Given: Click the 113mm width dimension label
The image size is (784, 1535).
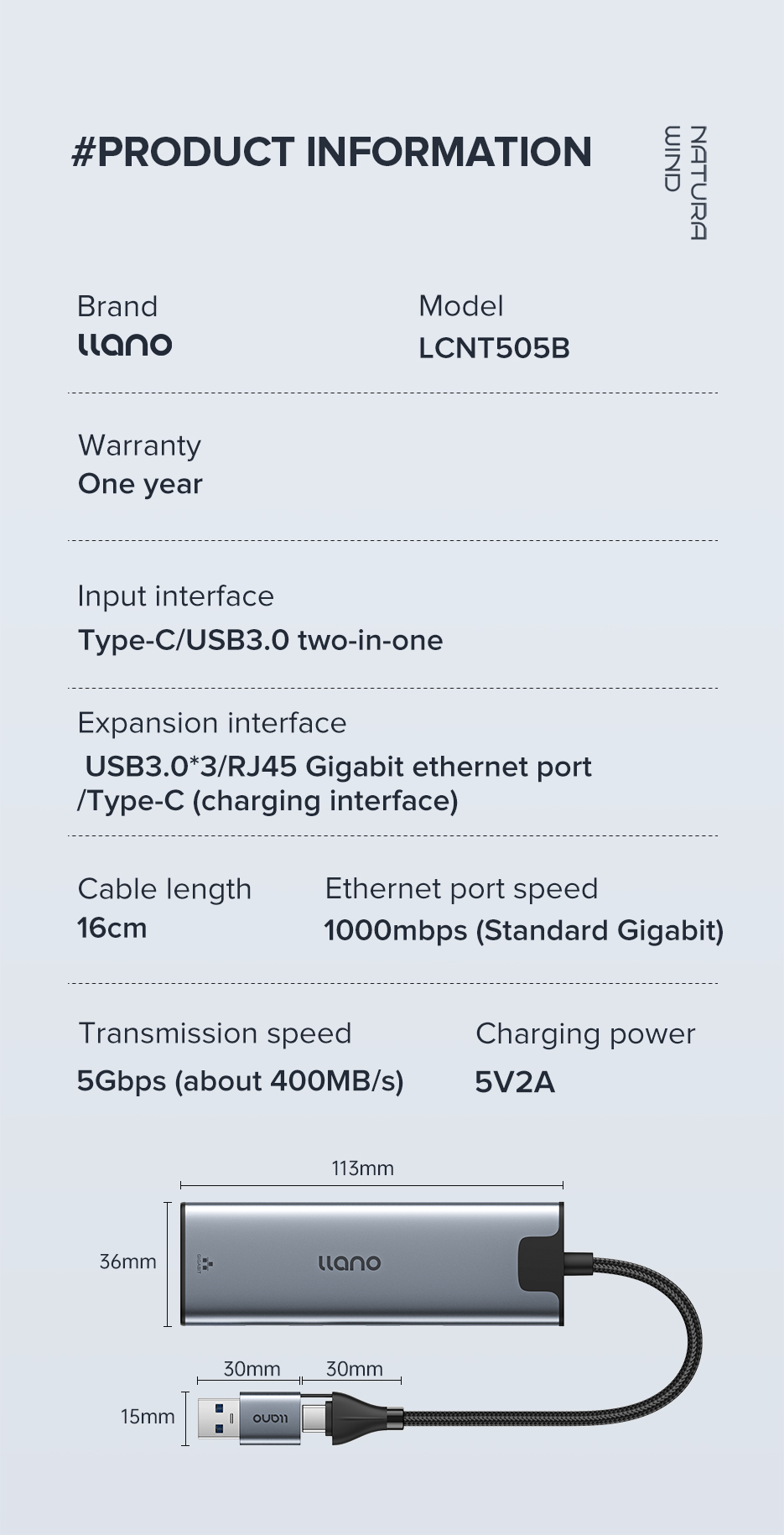Looking at the screenshot, I should (362, 1168).
